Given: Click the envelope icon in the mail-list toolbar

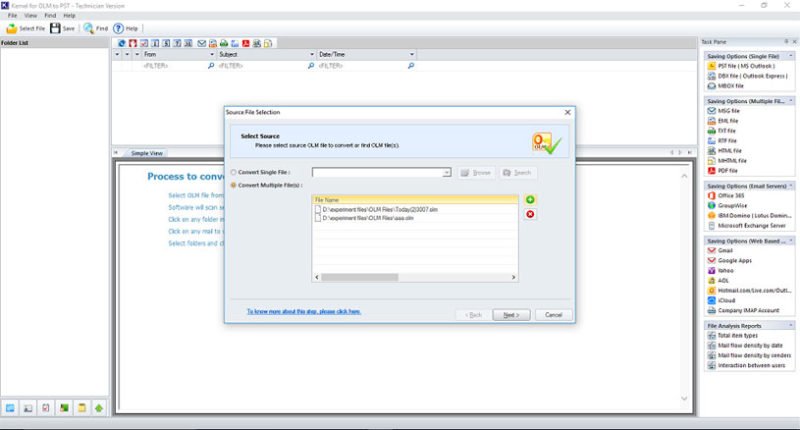Looking at the screenshot, I should tap(202, 43).
